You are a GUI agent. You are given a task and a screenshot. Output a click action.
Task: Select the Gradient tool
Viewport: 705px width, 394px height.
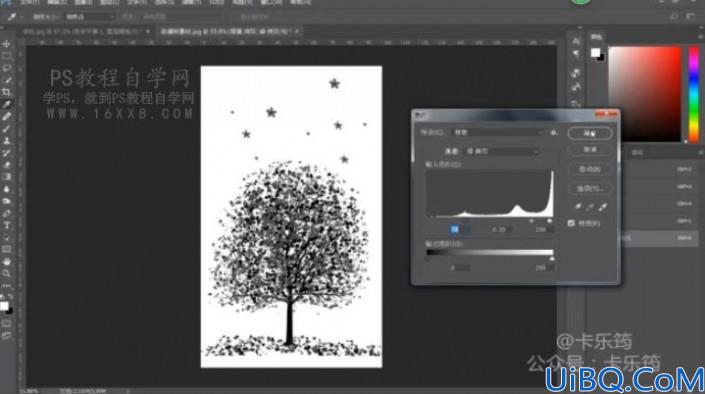click(6, 177)
